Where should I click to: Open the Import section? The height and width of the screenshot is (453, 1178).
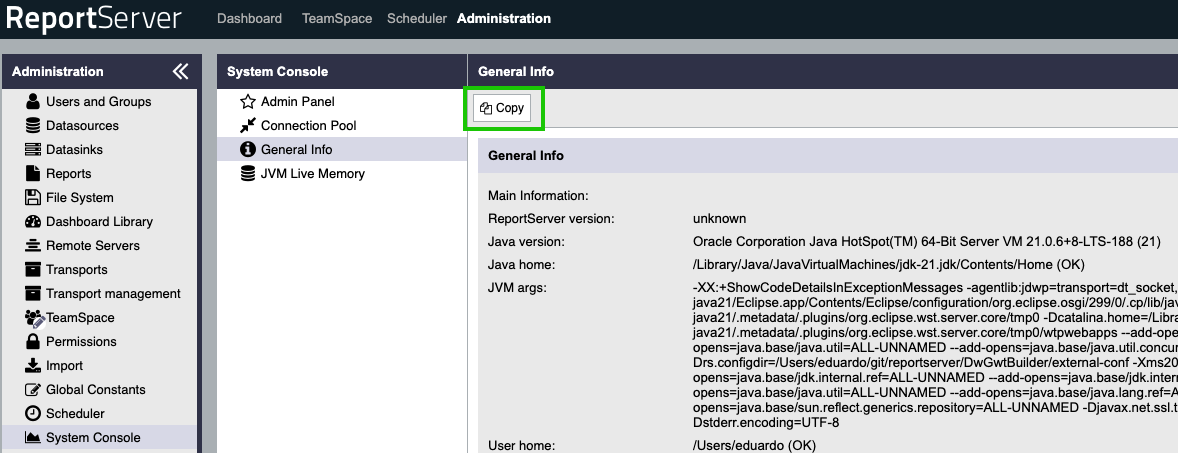pos(65,366)
